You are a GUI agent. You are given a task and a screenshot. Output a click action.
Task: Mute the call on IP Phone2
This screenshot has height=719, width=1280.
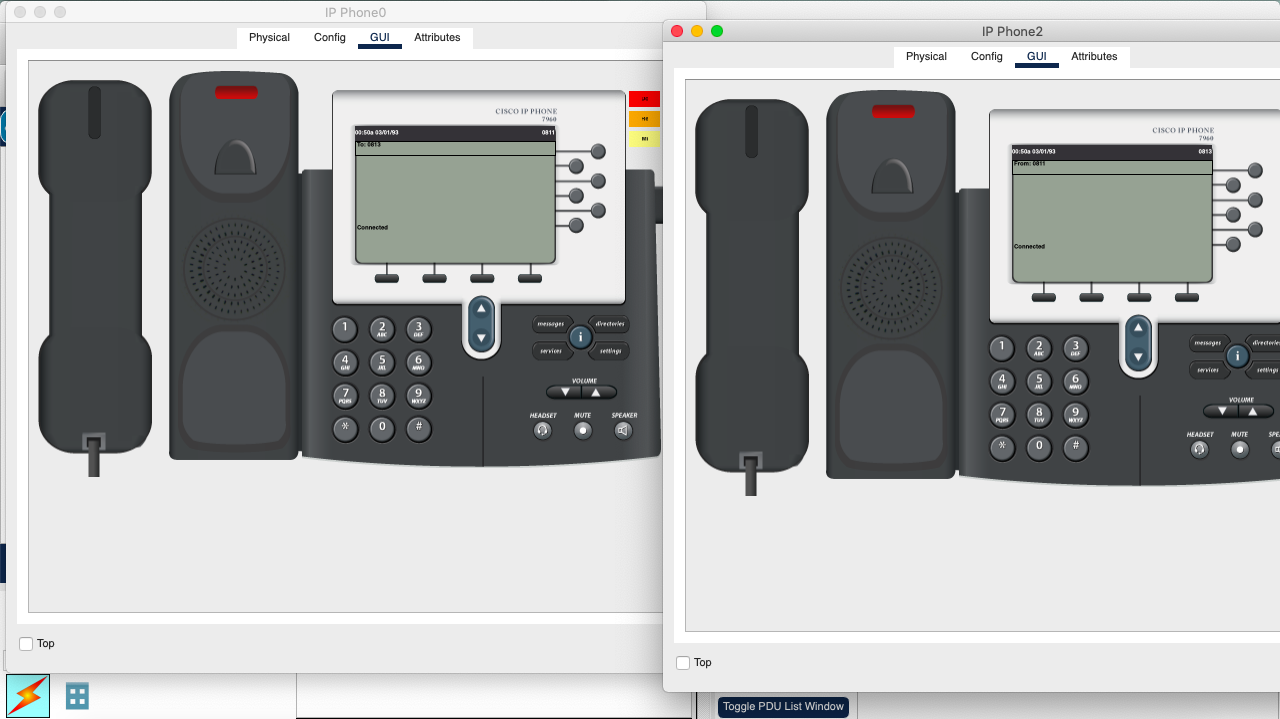click(x=1240, y=450)
